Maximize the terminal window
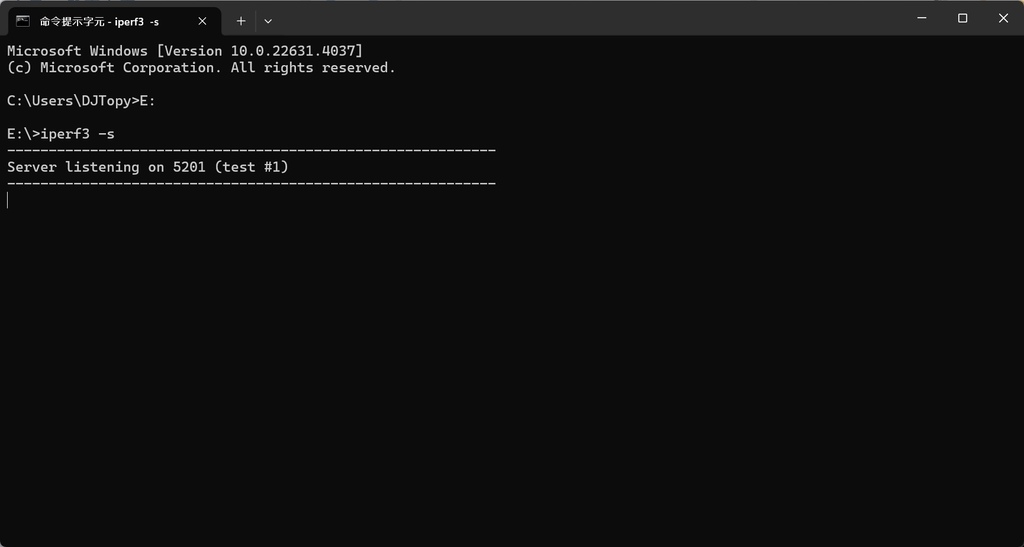Viewport: 1024px width, 547px height. click(963, 18)
